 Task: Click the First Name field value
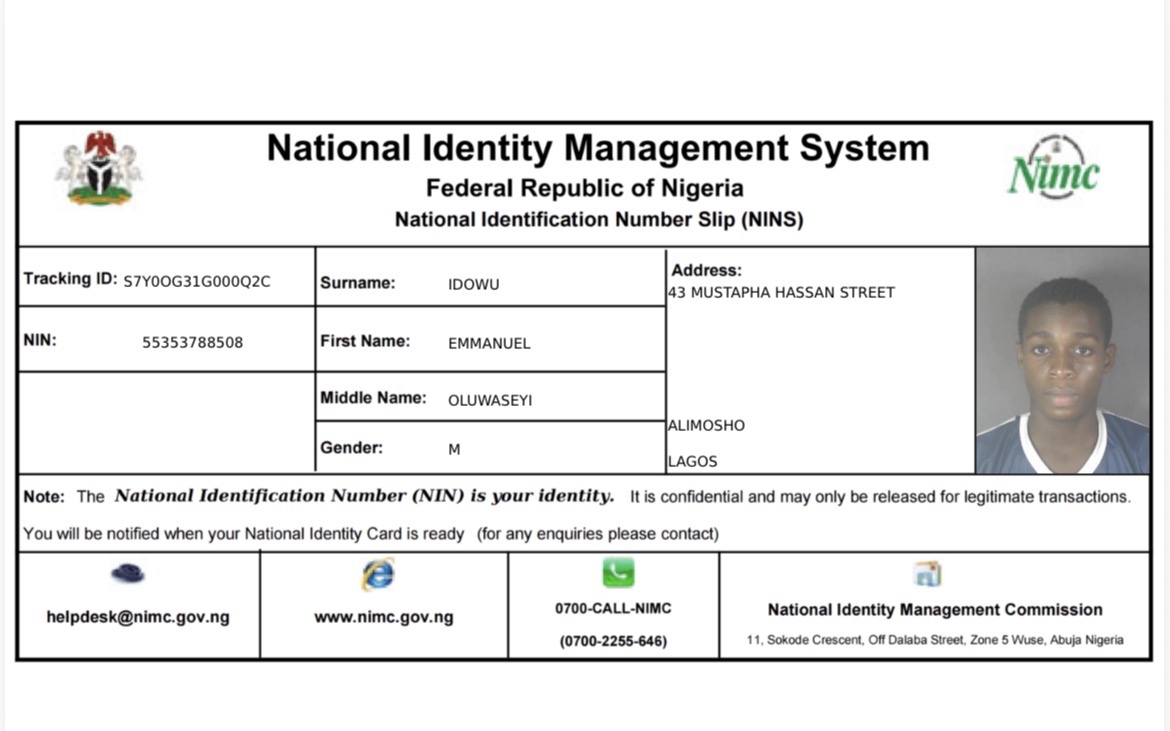489,343
